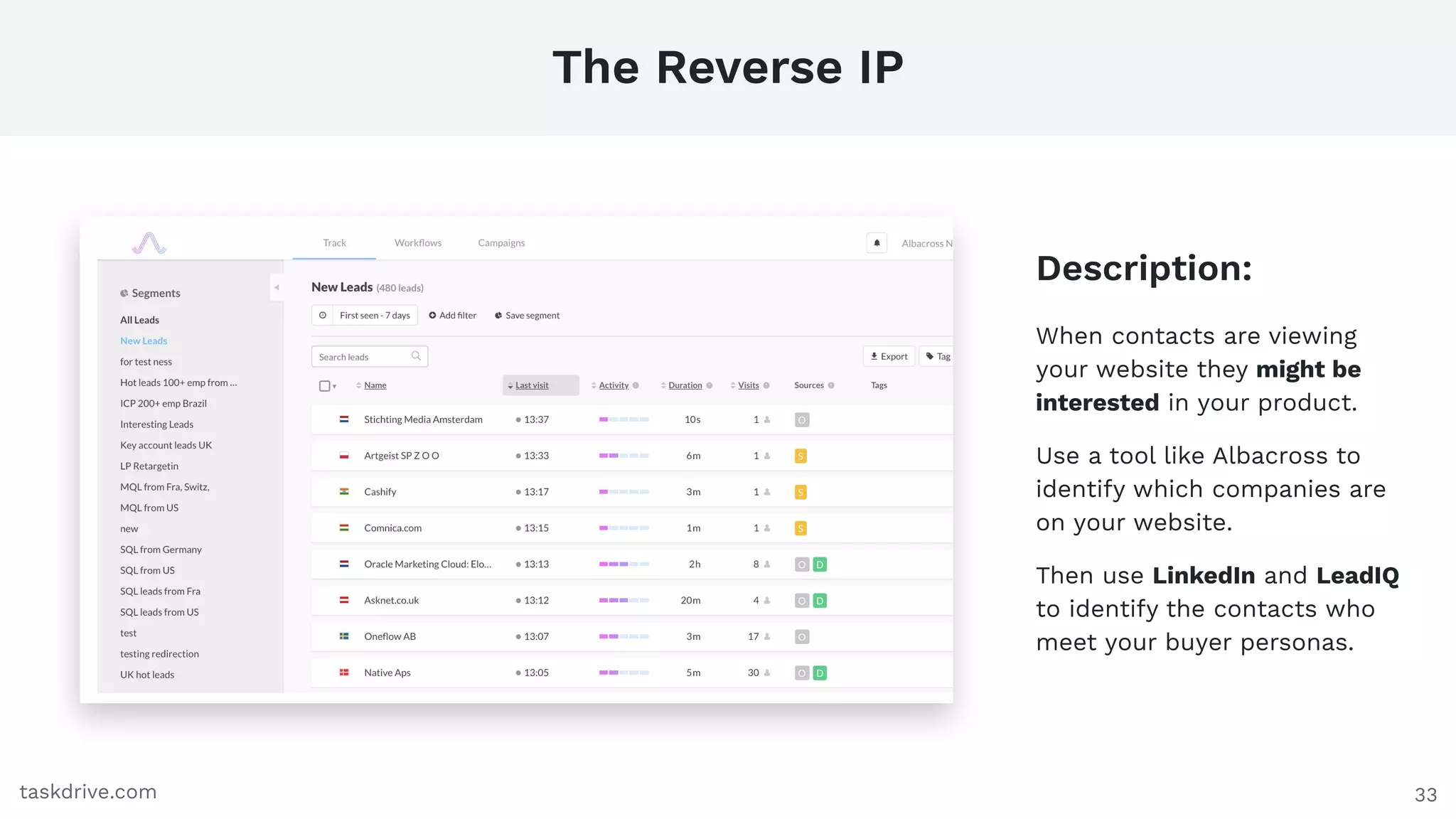Image resolution: width=1456 pixels, height=819 pixels.
Task: Click the Tag button
Action: tap(937, 356)
